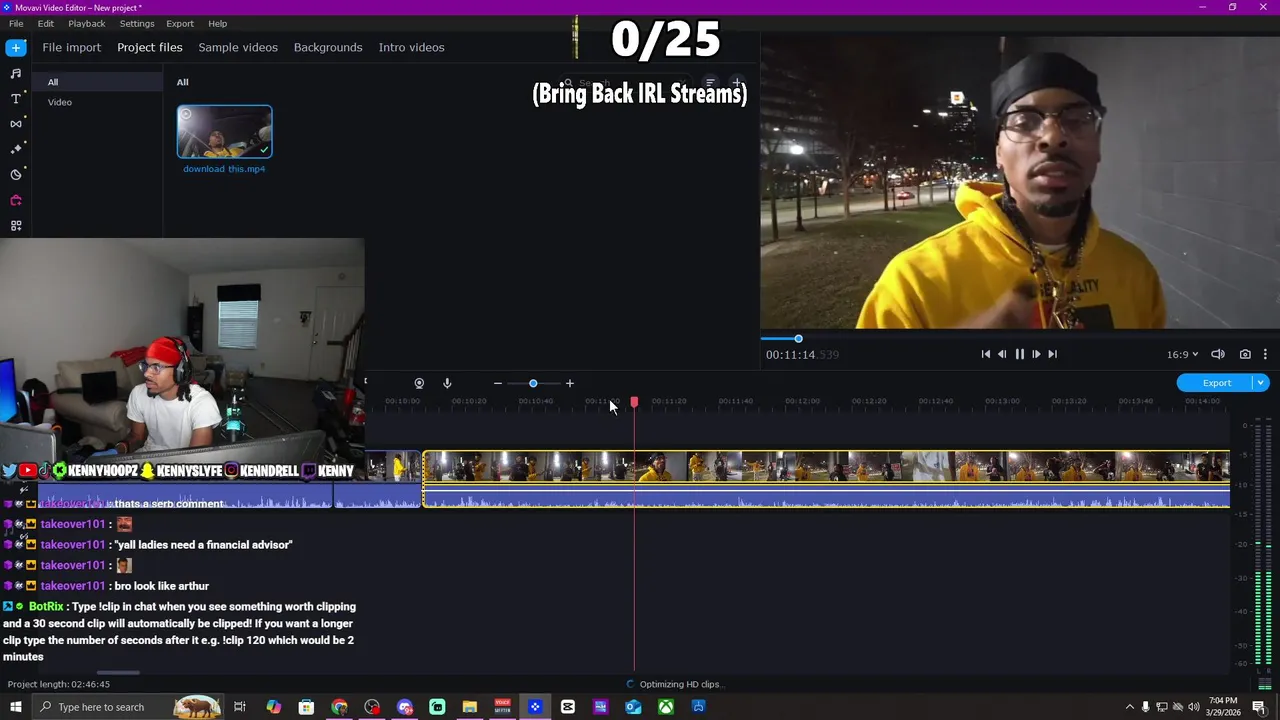Image resolution: width=1280 pixels, height=720 pixels.
Task: Click the download this.mp4 file name
Action: click(x=224, y=169)
